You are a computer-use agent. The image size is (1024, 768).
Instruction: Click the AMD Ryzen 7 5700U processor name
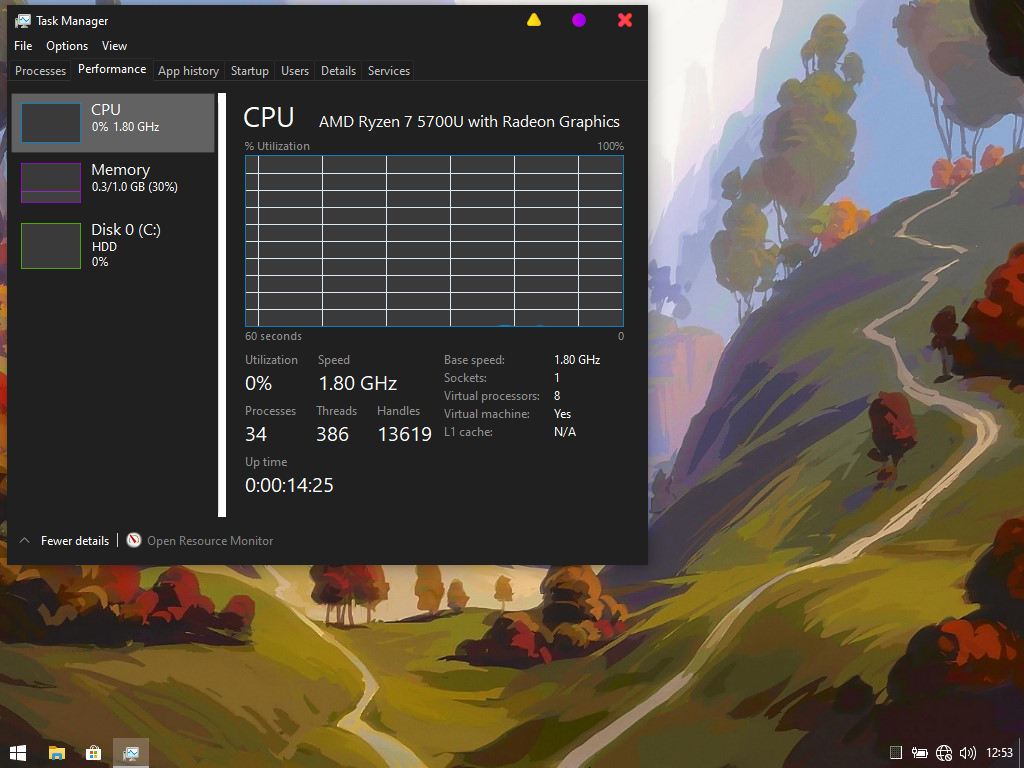pyautogui.click(x=469, y=121)
